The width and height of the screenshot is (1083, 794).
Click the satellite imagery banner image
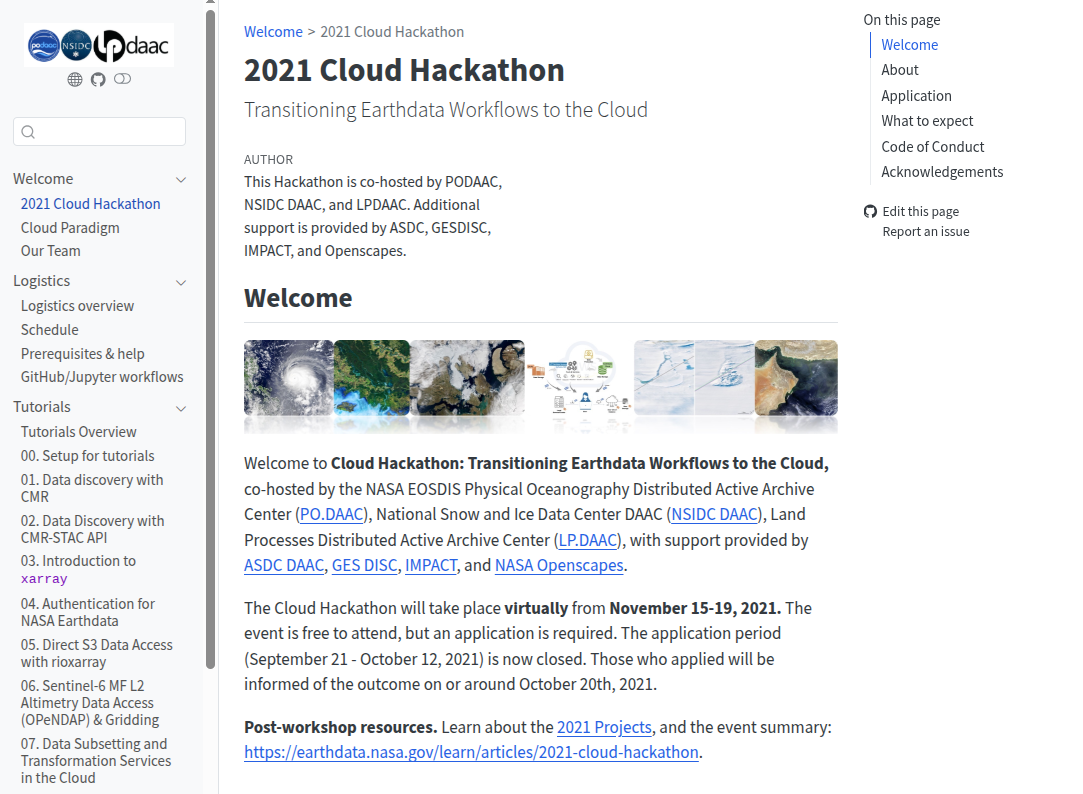tap(540, 378)
